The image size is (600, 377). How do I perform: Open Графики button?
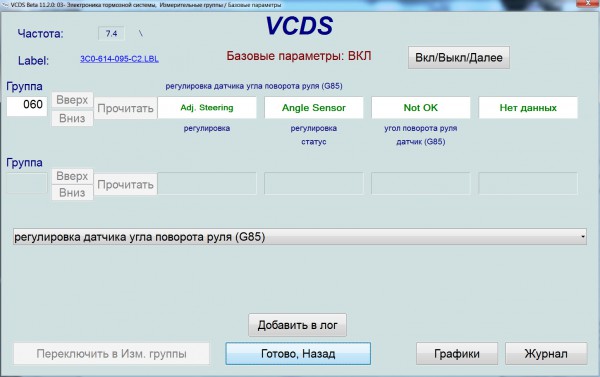point(457,354)
